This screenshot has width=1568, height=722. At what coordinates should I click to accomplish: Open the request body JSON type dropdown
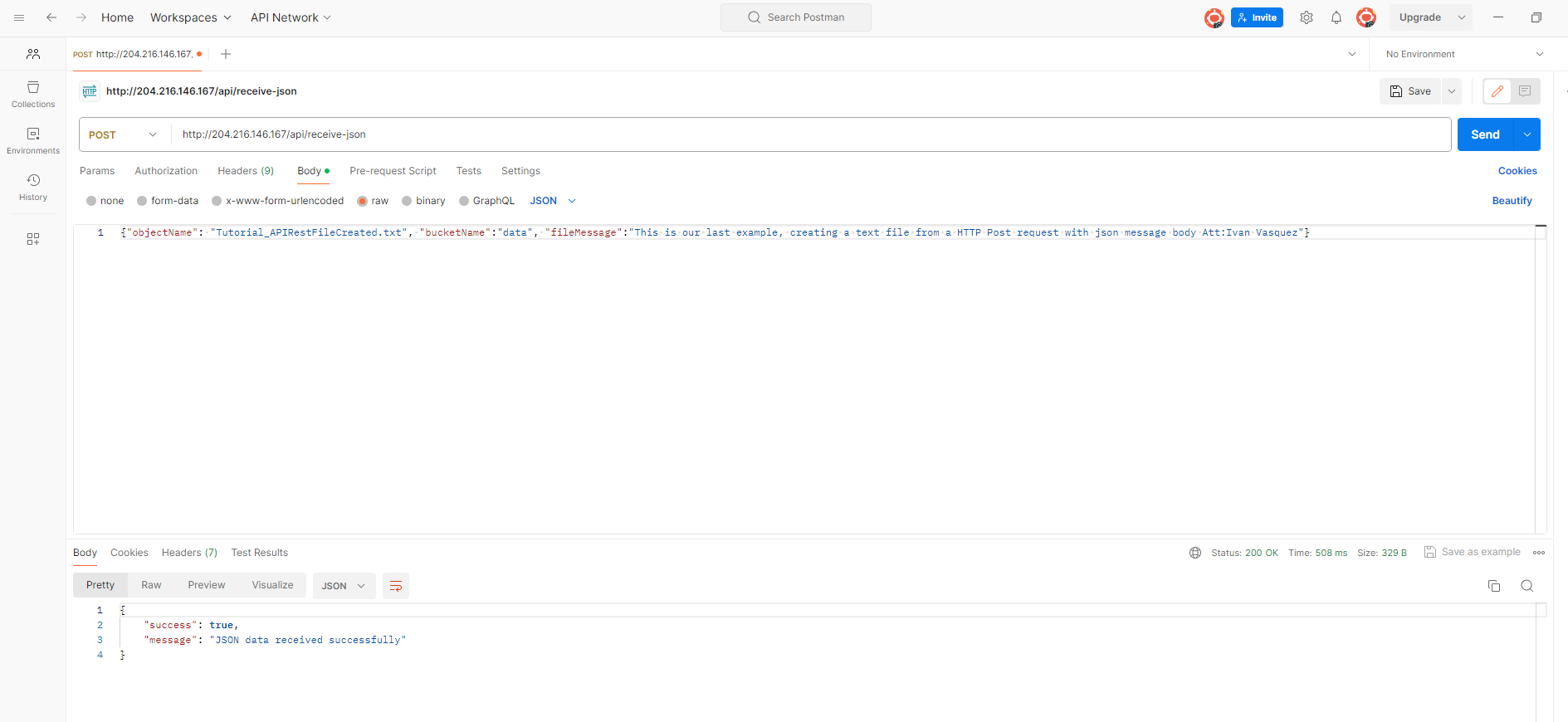tap(553, 201)
